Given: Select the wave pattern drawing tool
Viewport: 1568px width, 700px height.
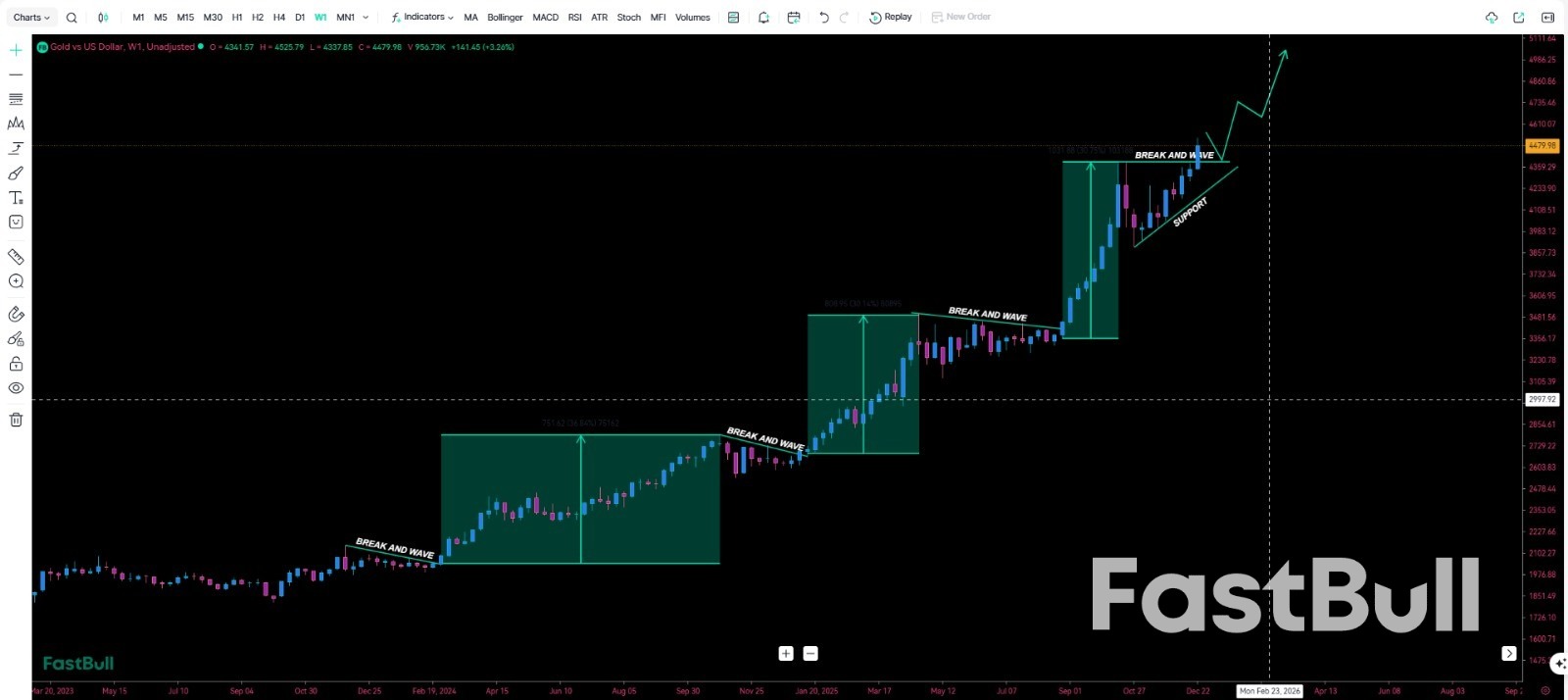Looking at the screenshot, I should pyautogui.click(x=16, y=124).
